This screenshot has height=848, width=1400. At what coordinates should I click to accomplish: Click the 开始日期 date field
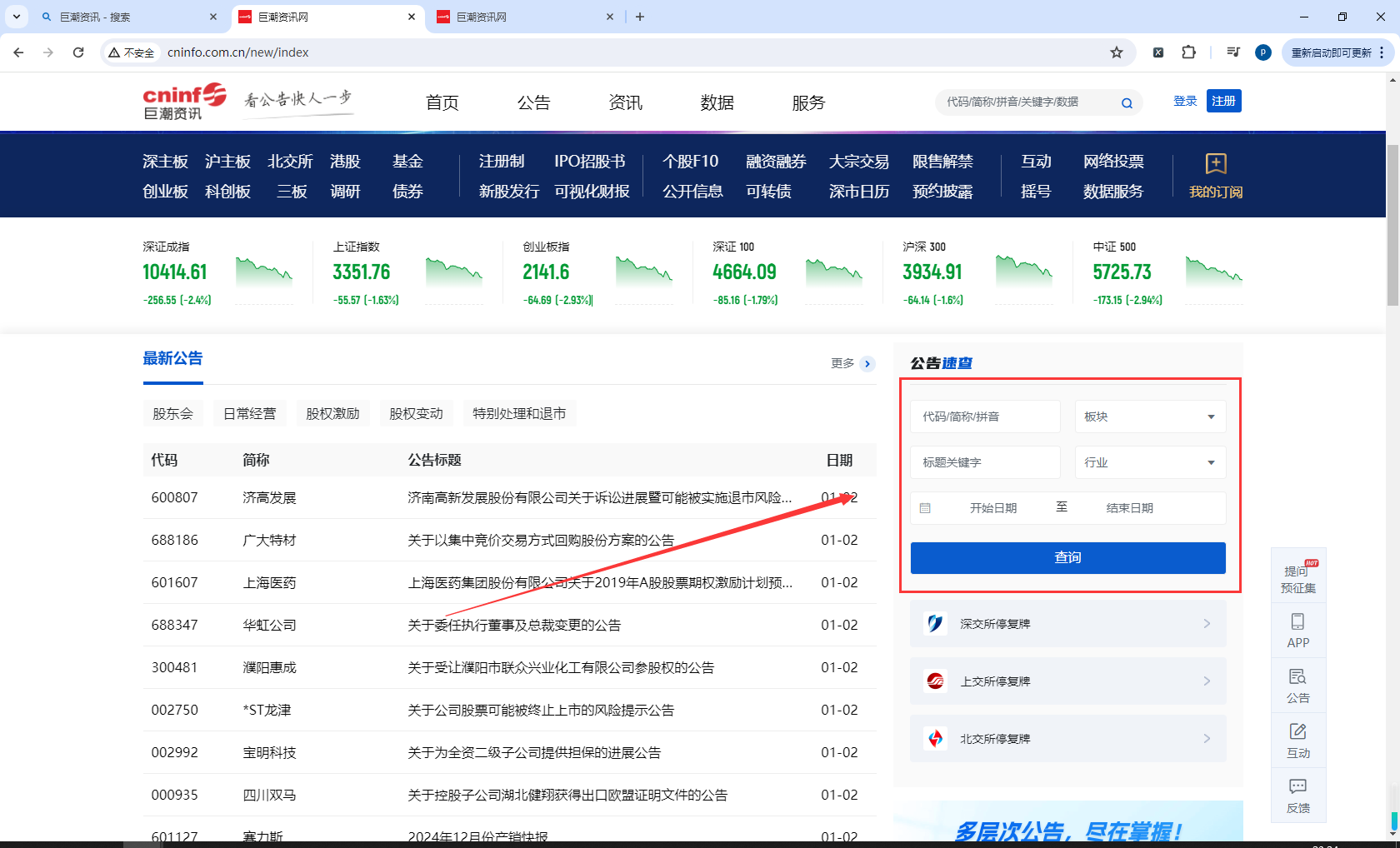point(993,508)
